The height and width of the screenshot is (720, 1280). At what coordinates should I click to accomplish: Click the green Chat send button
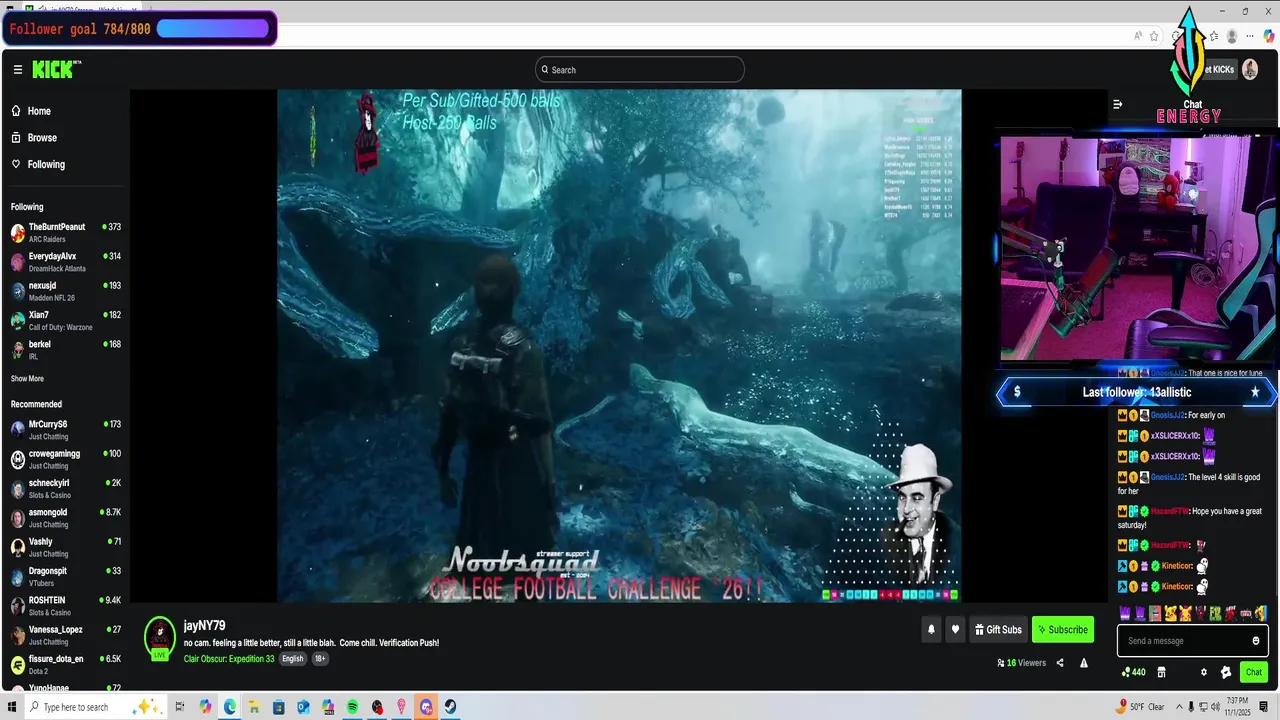pos(1253,672)
